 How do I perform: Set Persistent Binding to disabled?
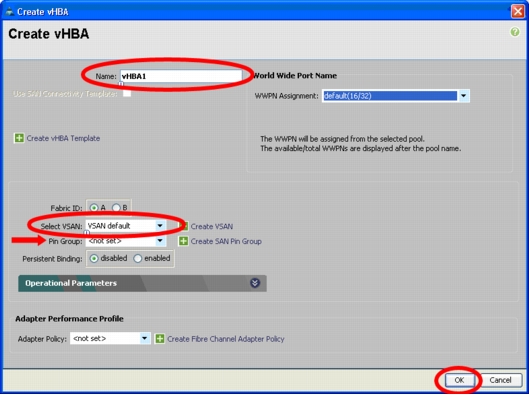coord(94,258)
